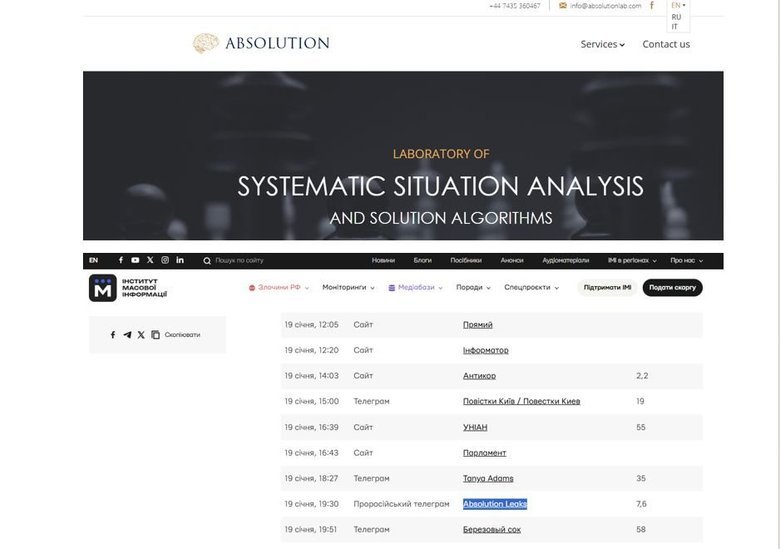Click the info@absolutionlab.com email address
This screenshot has height=549, width=780.
tap(605, 5)
